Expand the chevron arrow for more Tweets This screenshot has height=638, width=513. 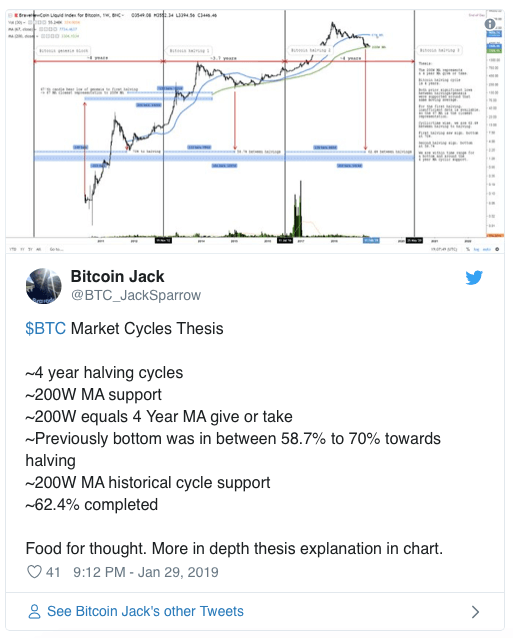[475, 612]
